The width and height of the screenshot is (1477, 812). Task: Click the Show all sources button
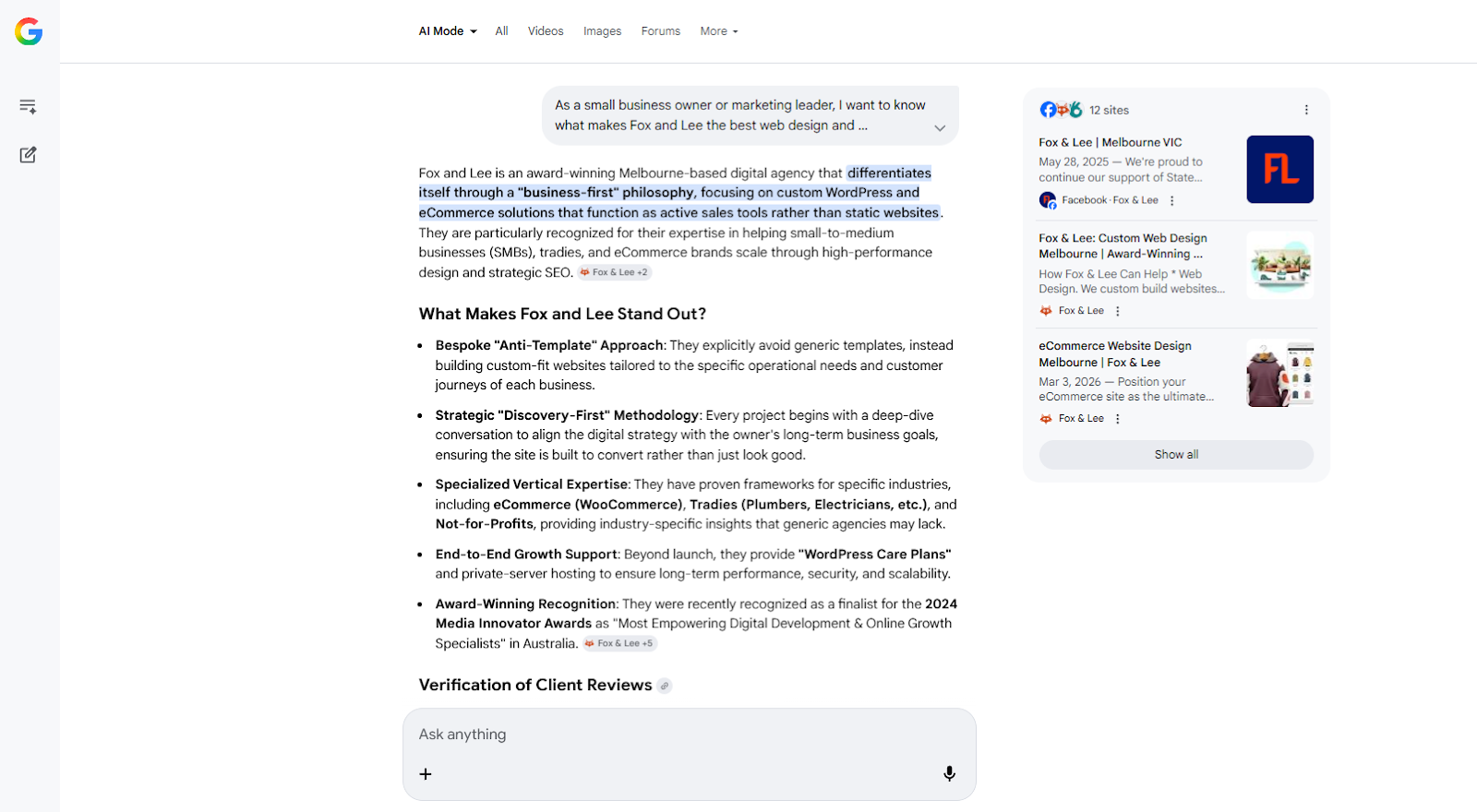point(1176,455)
